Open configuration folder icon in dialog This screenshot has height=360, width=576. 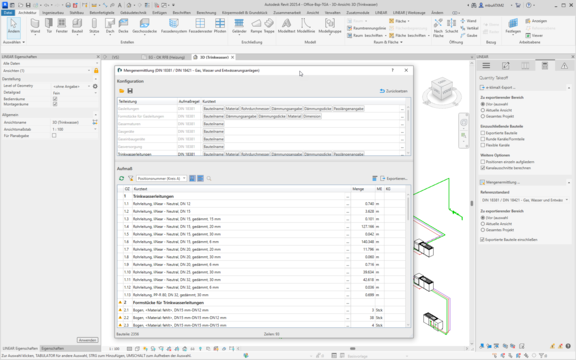point(122,91)
